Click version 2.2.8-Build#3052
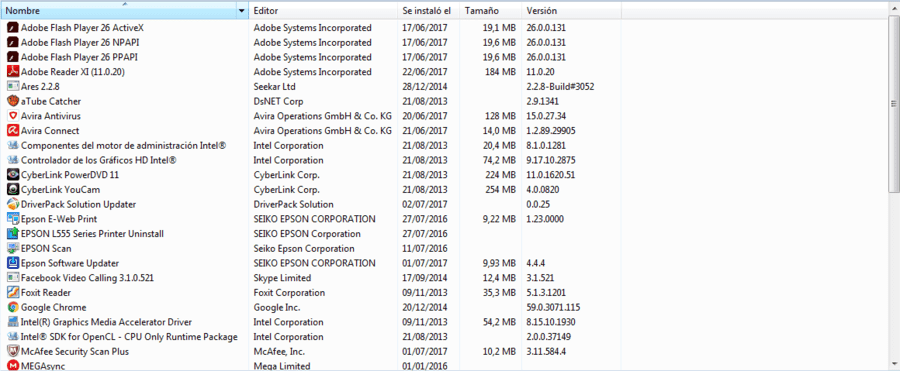900x371 pixels. click(560, 87)
